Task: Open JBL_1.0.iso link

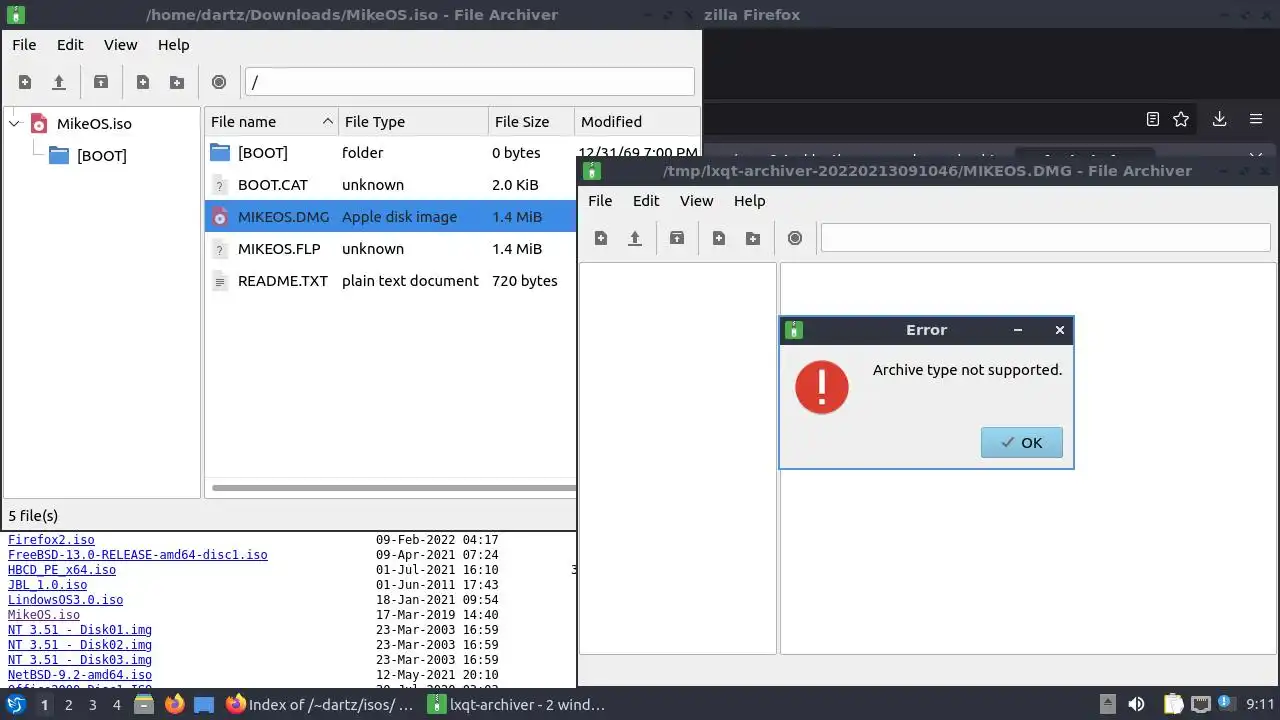Action: 47,585
